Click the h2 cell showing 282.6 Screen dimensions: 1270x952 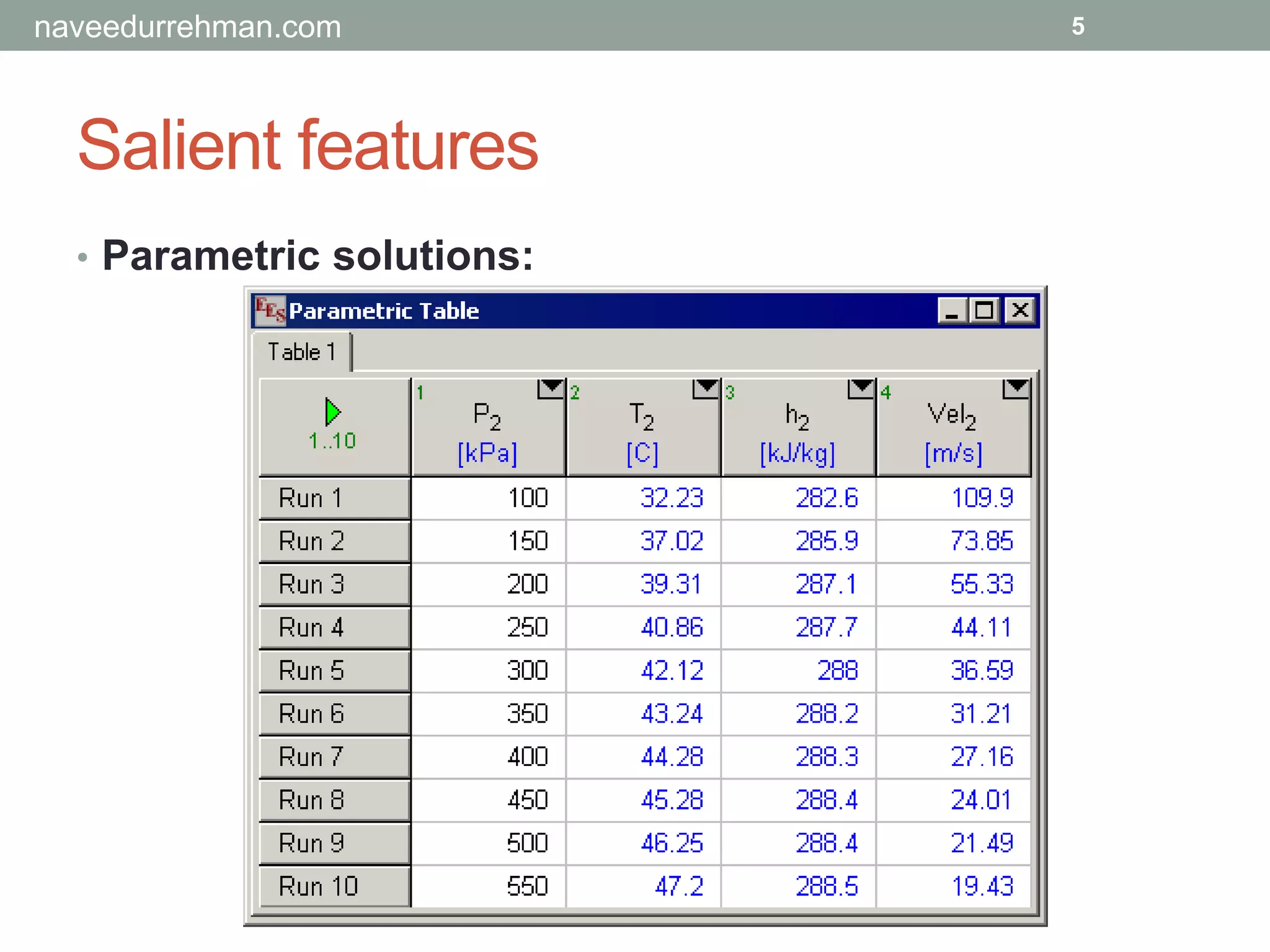(799, 498)
